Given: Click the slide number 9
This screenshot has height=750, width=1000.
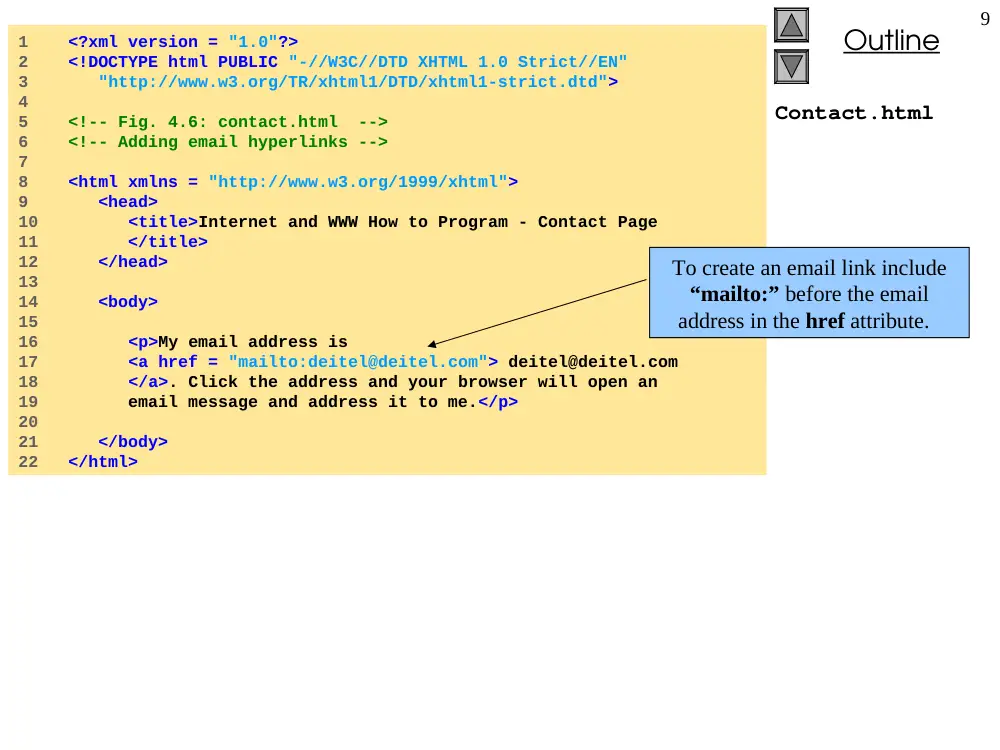Looking at the screenshot, I should click(x=985, y=18).
